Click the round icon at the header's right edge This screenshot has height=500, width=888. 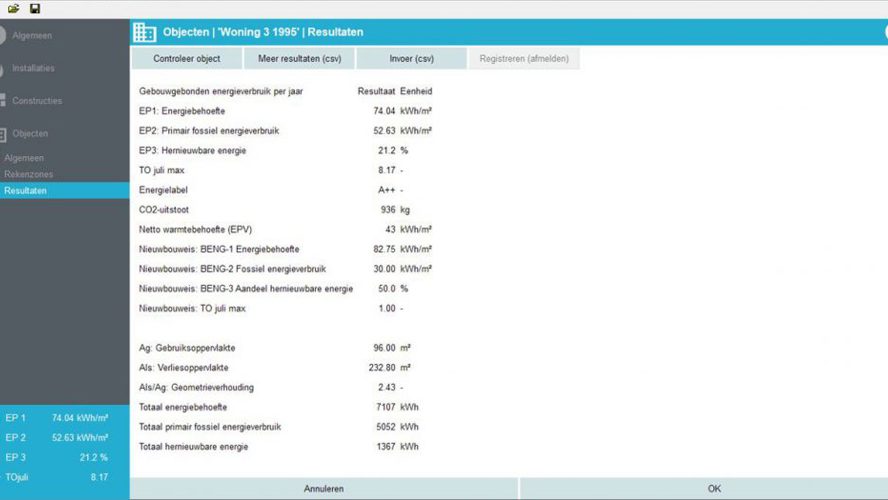[x=884, y=32]
